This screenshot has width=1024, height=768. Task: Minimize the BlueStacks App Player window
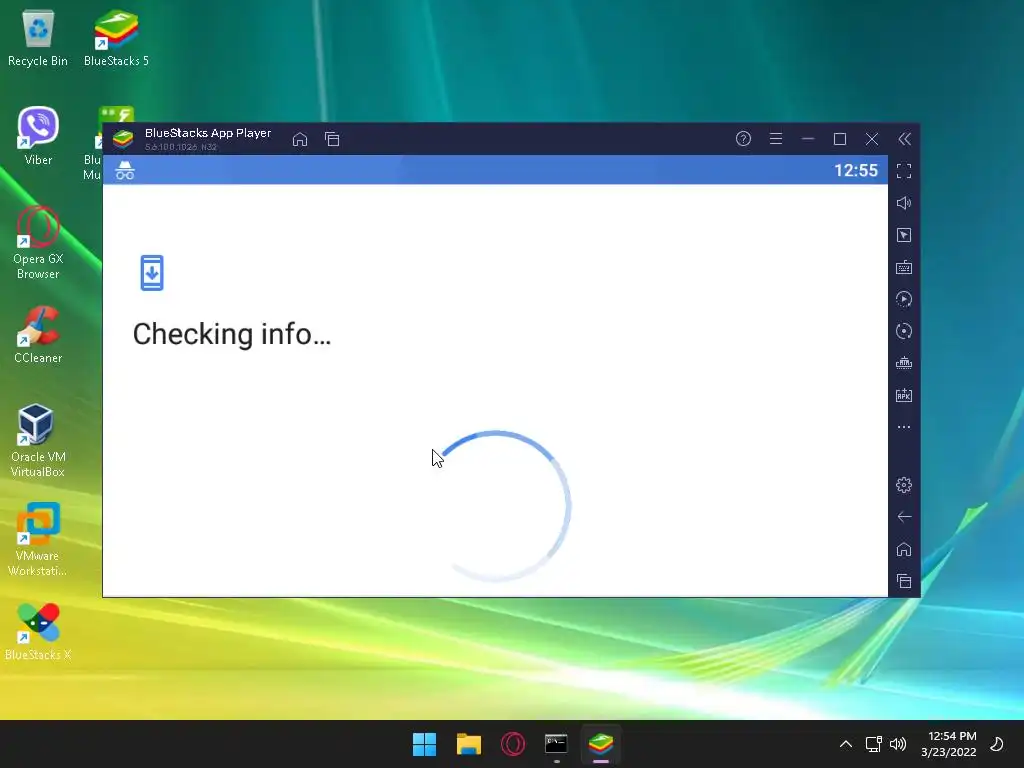pyautogui.click(x=808, y=138)
